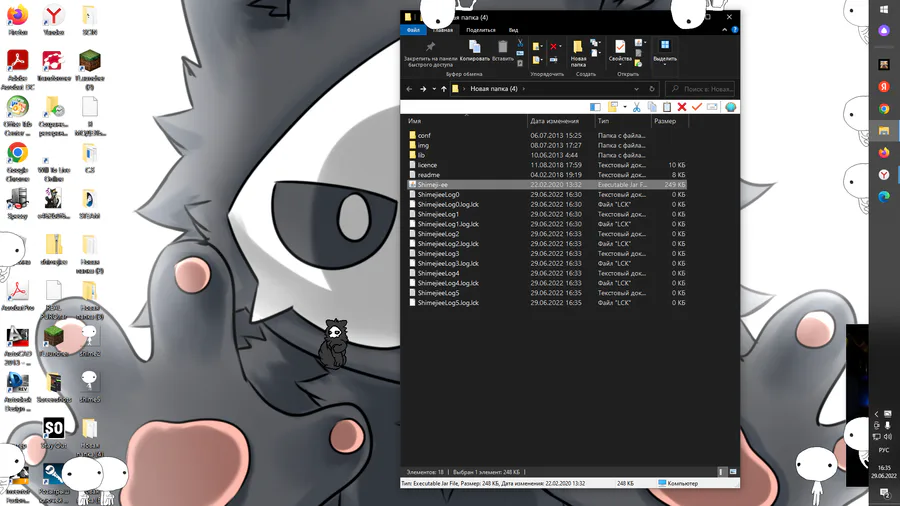Expand address bar history dropdown
Viewport: 900px width, 506px height.
click(x=636, y=89)
